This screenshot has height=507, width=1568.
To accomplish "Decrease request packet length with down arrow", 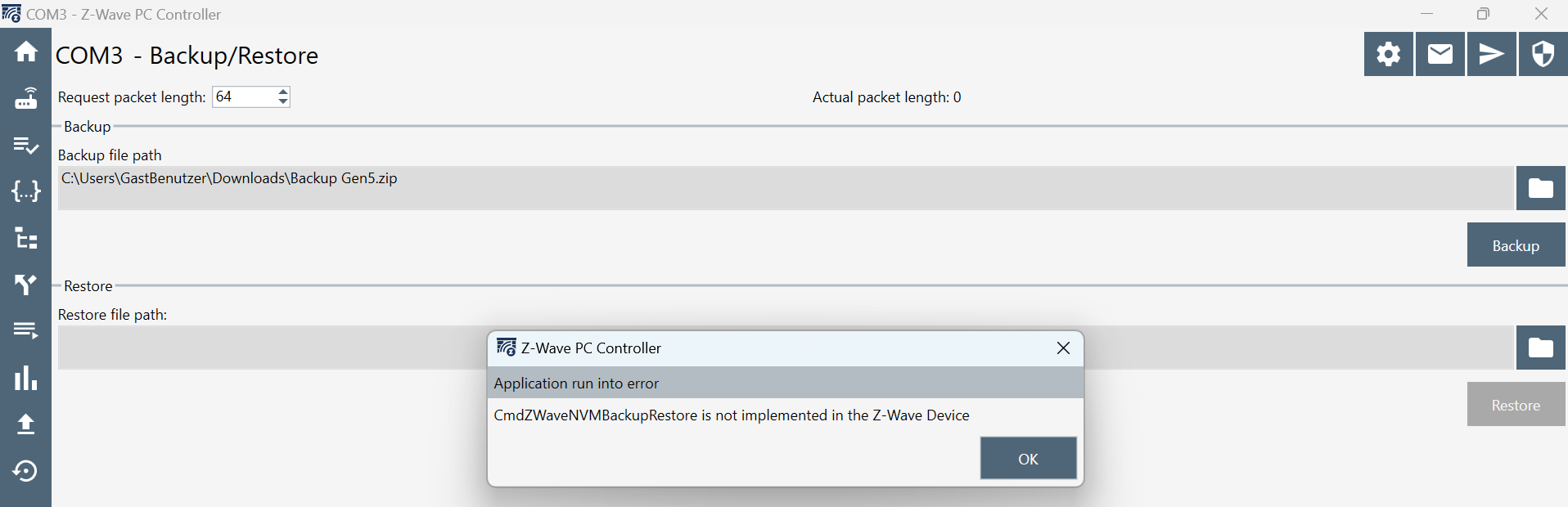I will coord(283,101).
